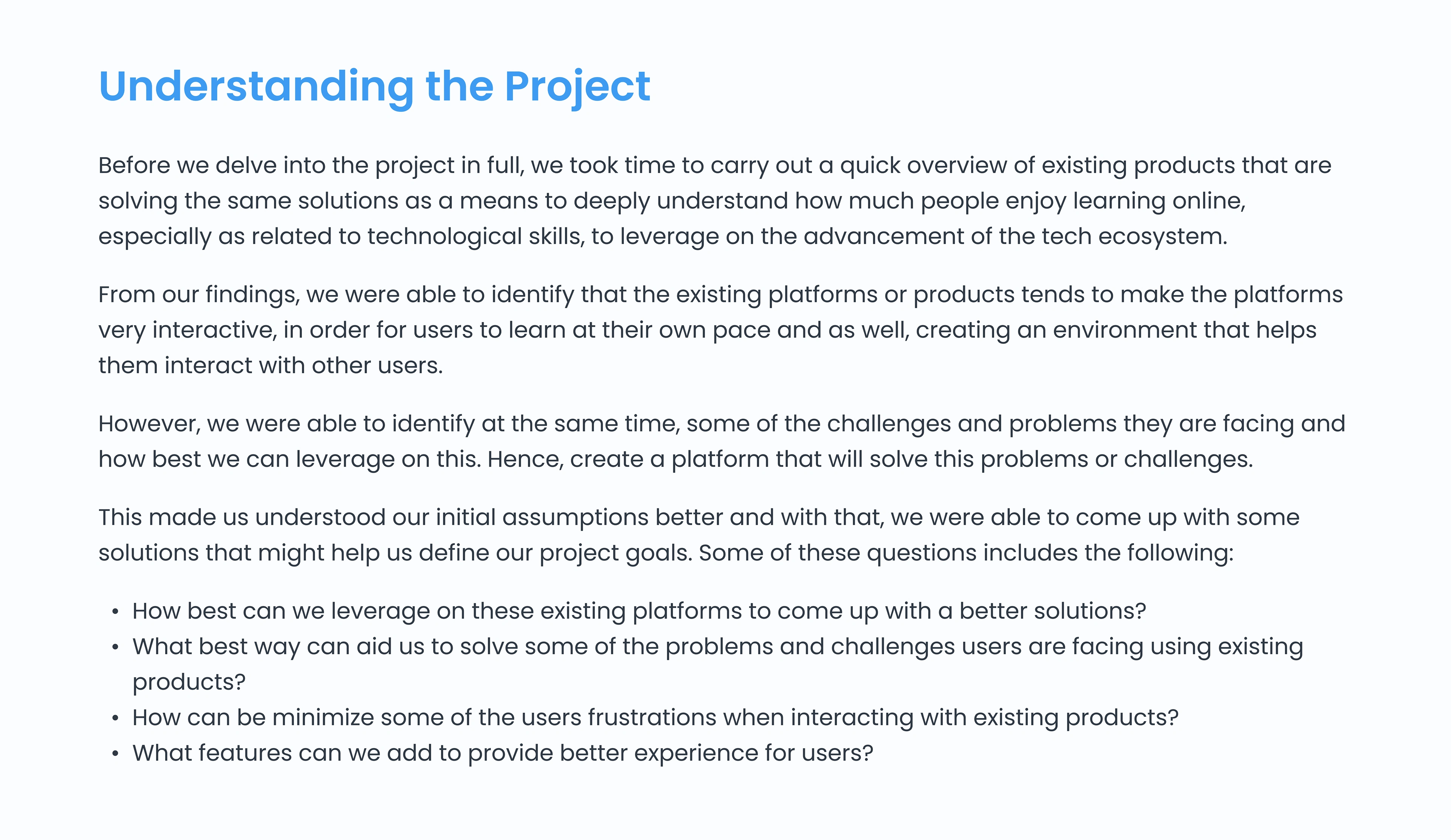Viewport: 1451px width, 840px height.
Task: Click the bullet dot before "What best way"
Action: [116, 647]
